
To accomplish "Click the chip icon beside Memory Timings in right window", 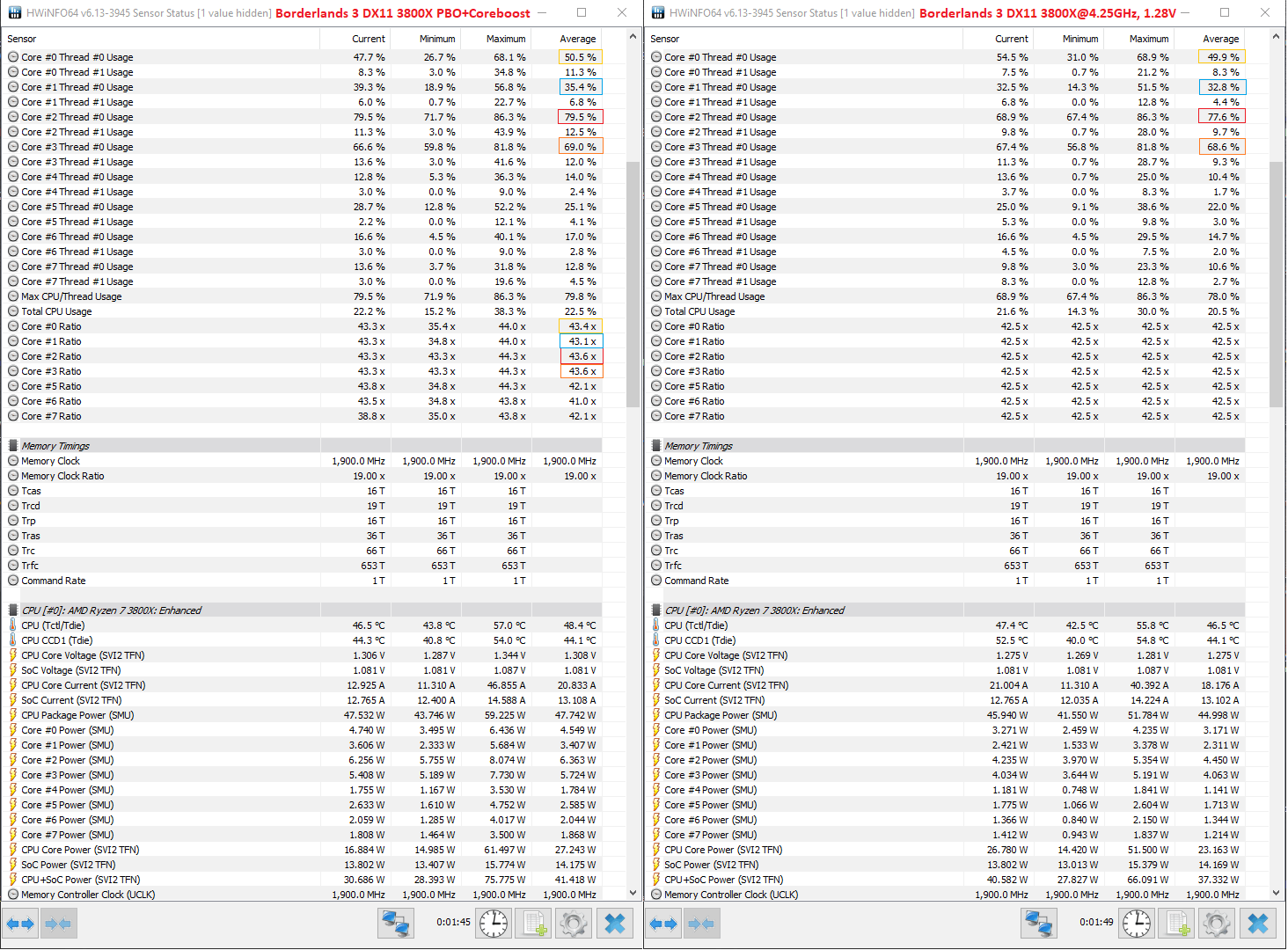I will (x=656, y=446).
